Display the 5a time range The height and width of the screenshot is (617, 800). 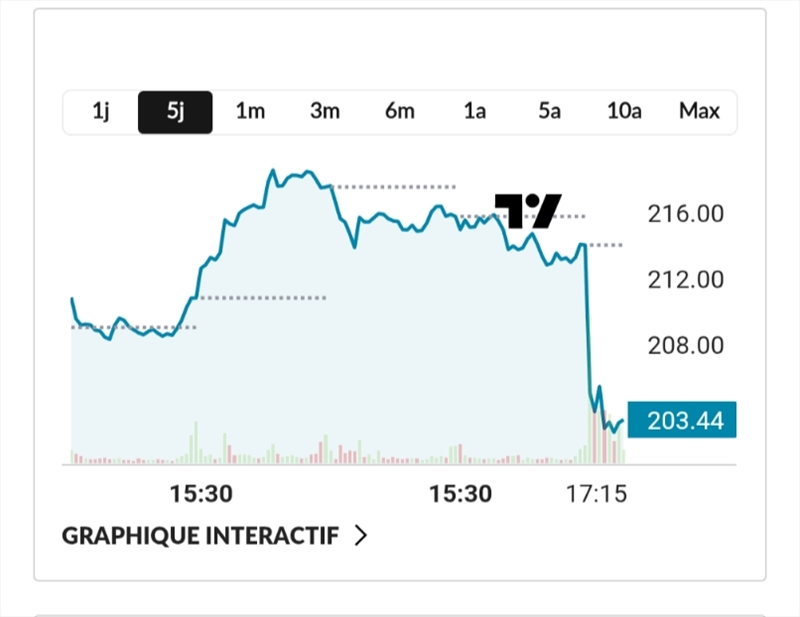click(549, 111)
